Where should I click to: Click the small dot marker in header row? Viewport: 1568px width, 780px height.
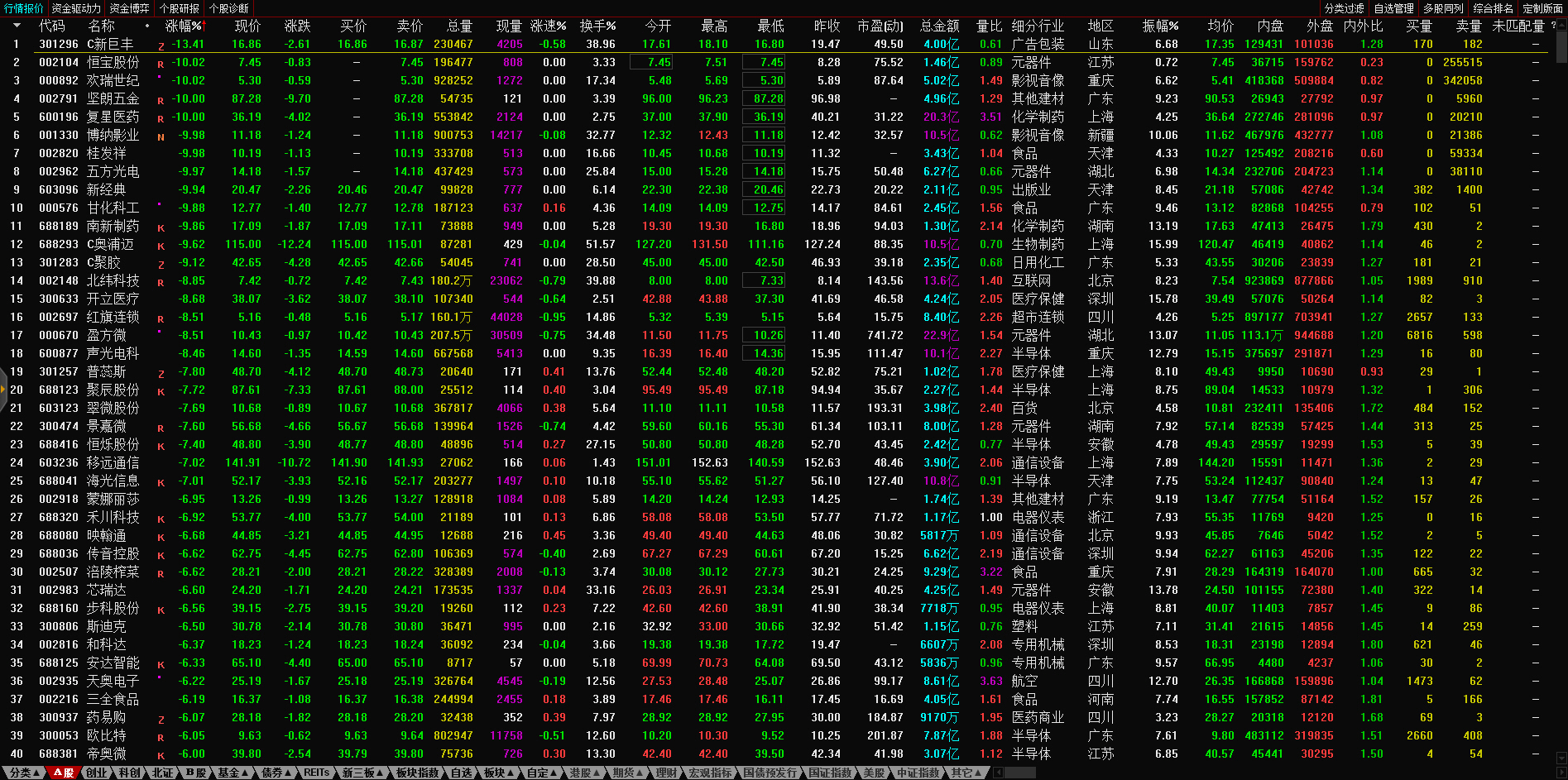(x=147, y=26)
